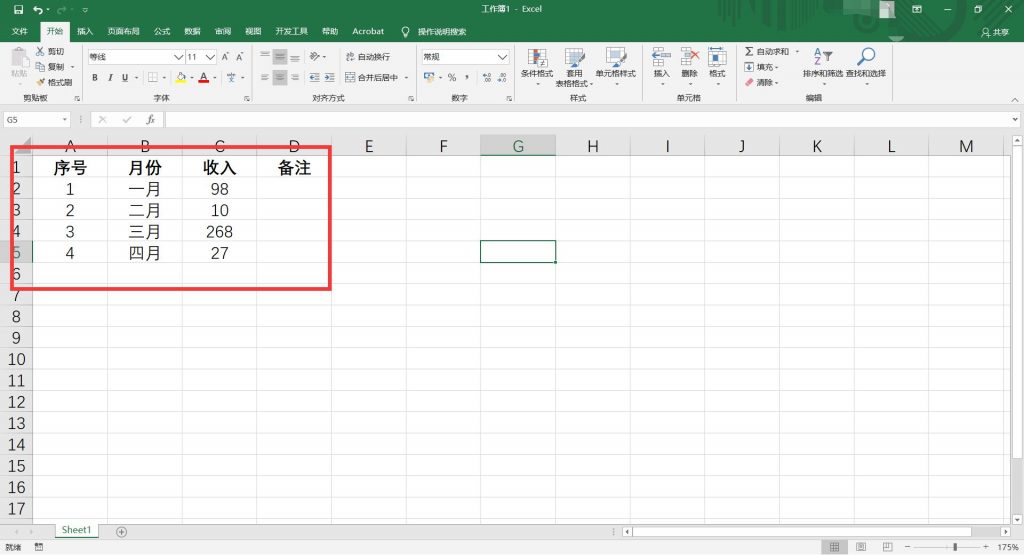This screenshot has height=555, width=1024.
Task: Click the Delete cells (删除) icon
Action: tap(690, 57)
